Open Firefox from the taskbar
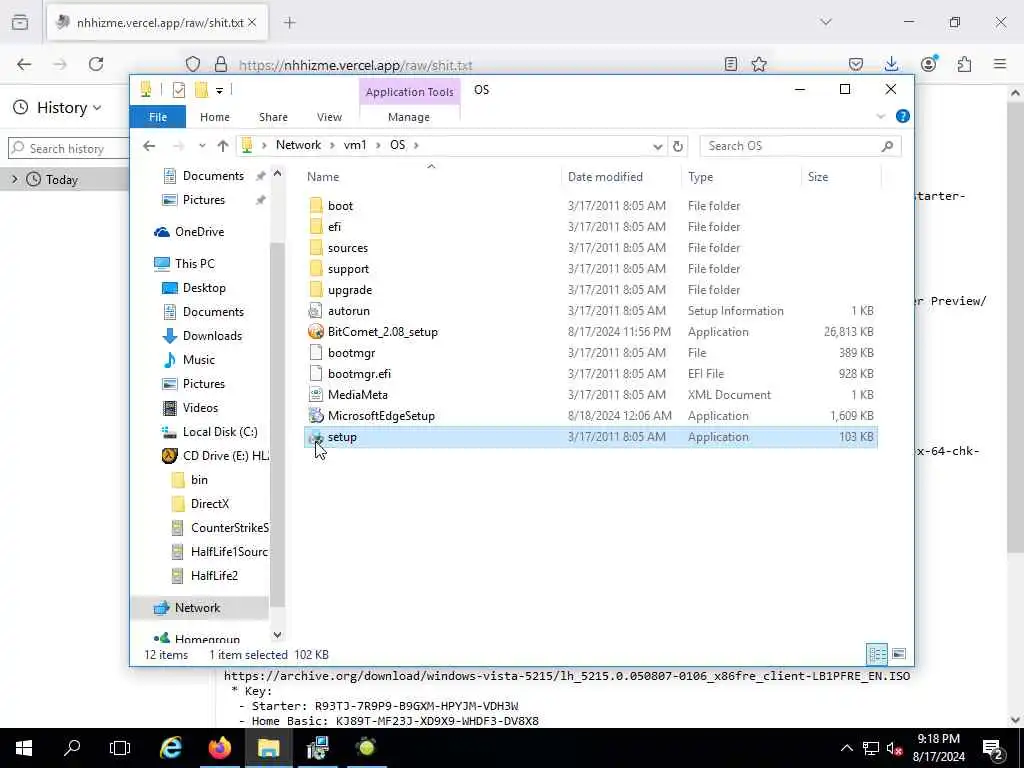 [x=219, y=748]
